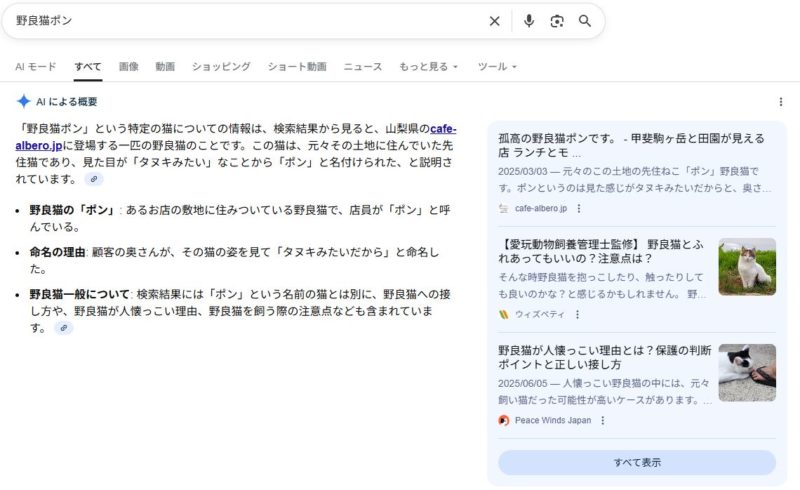Screen dimensions: 800x490
Task: Click the white cat on grass thumbnail
Action: click(x=747, y=267)
